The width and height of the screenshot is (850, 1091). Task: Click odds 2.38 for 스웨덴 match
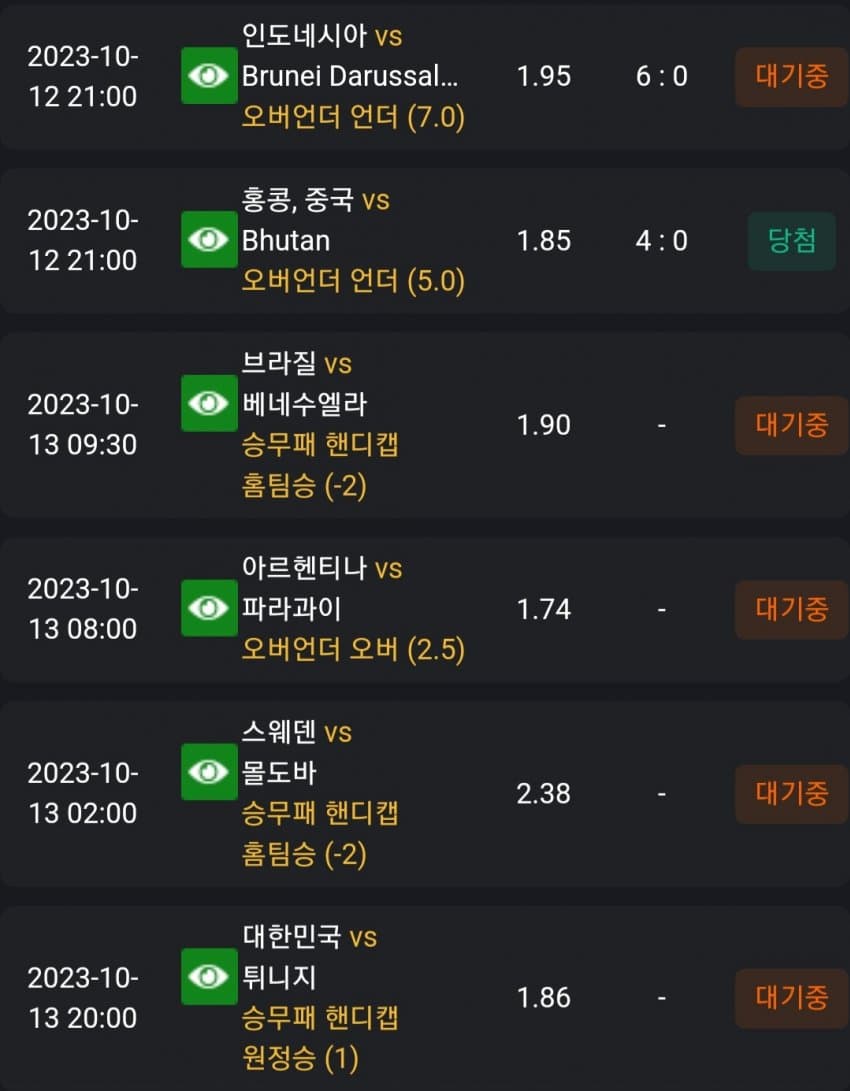coord(543,794)
